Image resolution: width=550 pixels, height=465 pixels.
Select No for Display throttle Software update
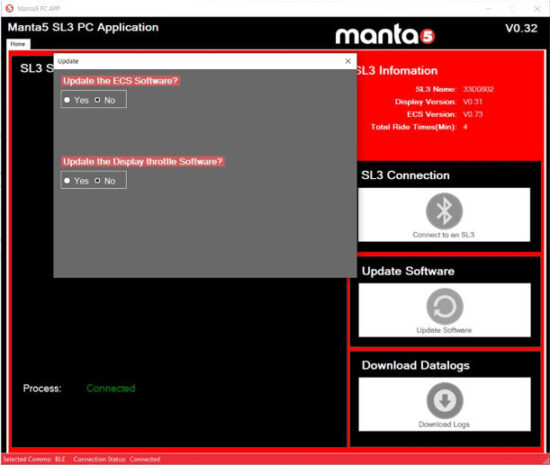tap(97, 181)
